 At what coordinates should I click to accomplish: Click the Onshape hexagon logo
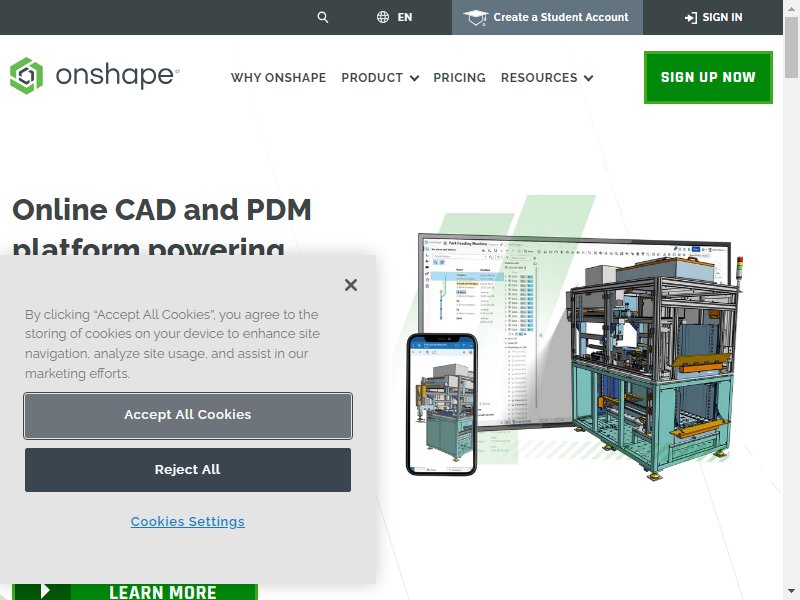(27, 76)
